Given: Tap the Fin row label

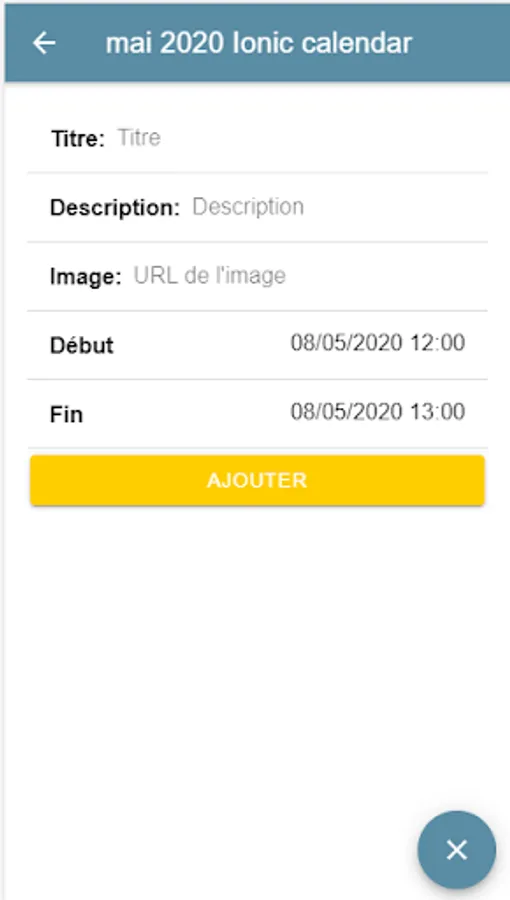Looking at the screenshot, I should point(66,414).
